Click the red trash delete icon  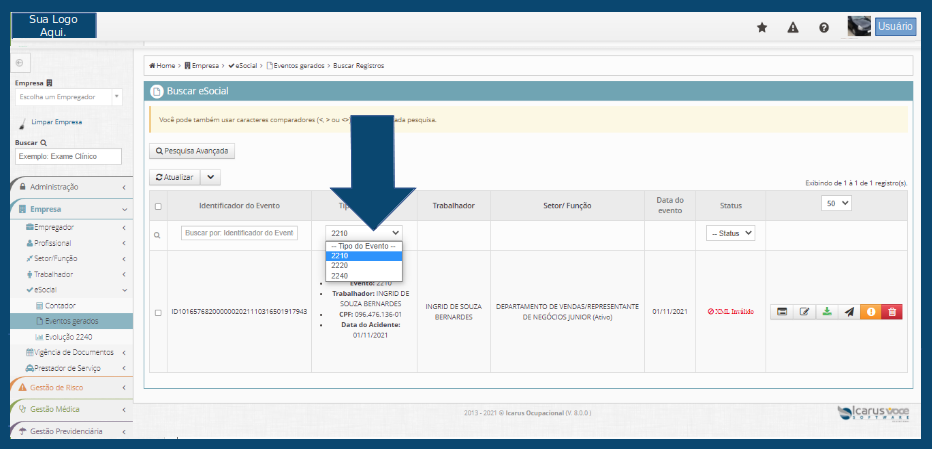coord(891,312)
